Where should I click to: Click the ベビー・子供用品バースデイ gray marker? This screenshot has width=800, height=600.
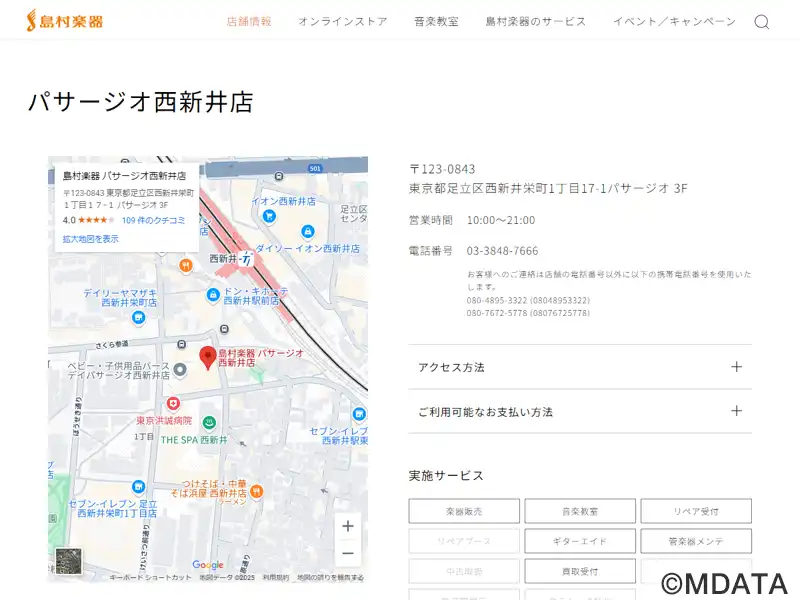point(180,369)
